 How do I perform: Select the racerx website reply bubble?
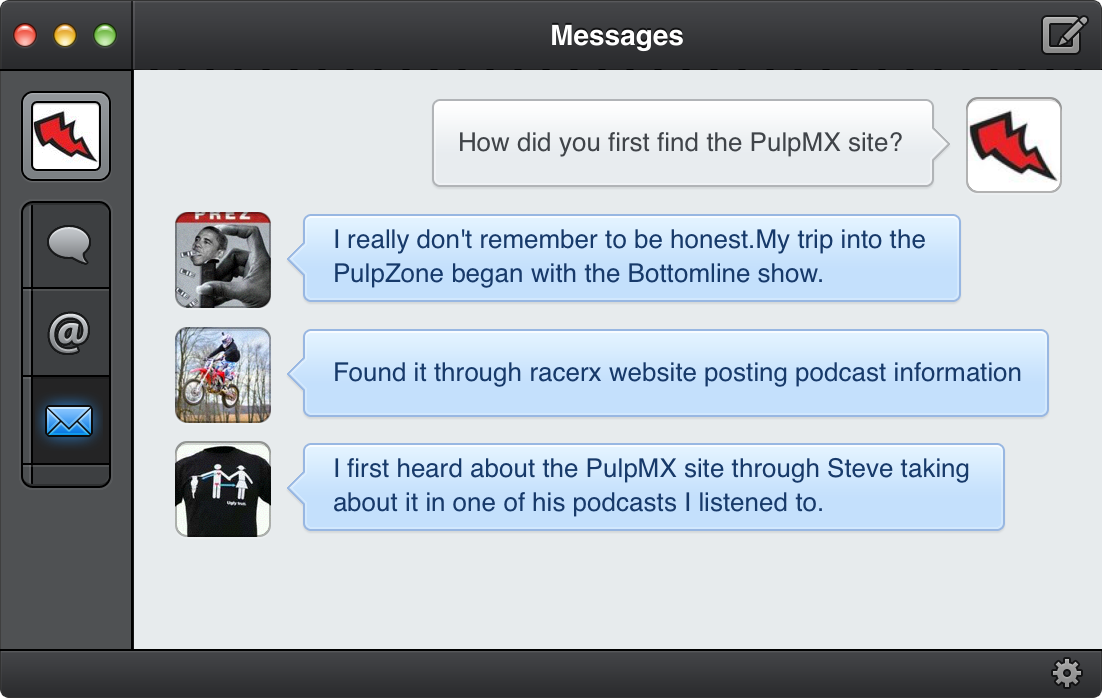(676, 373)
